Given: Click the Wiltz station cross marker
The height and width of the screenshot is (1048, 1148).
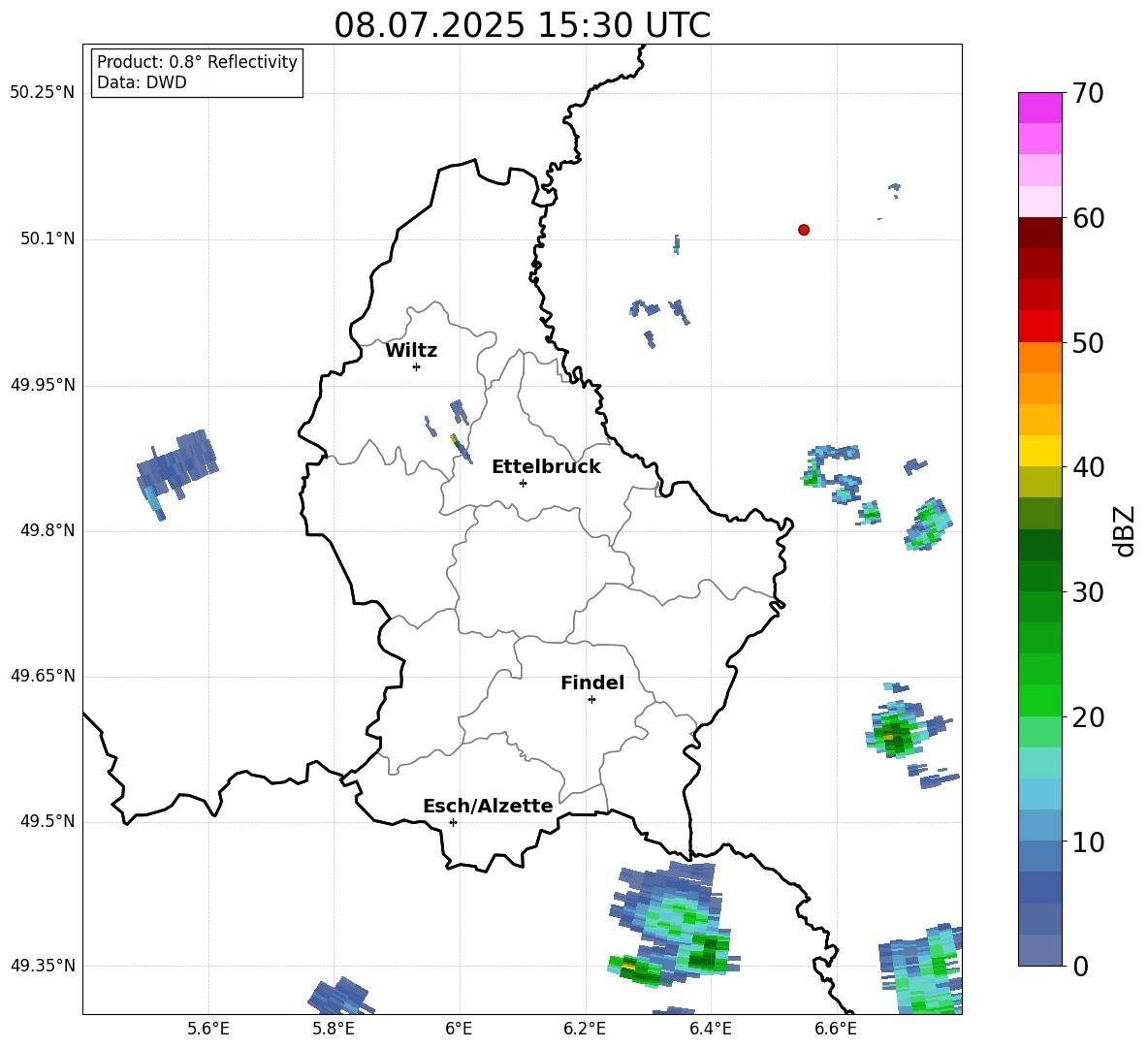Looking at the screenshot, I should point(417,366).
